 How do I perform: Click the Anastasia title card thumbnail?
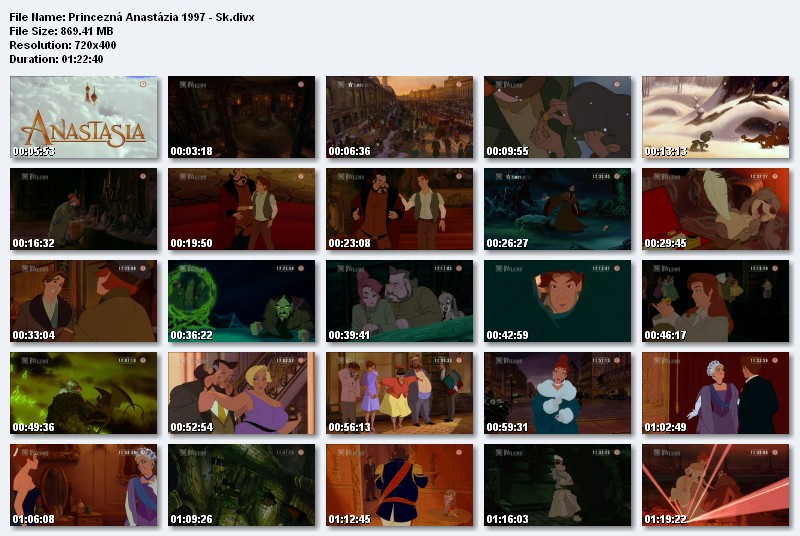(83, 117)
